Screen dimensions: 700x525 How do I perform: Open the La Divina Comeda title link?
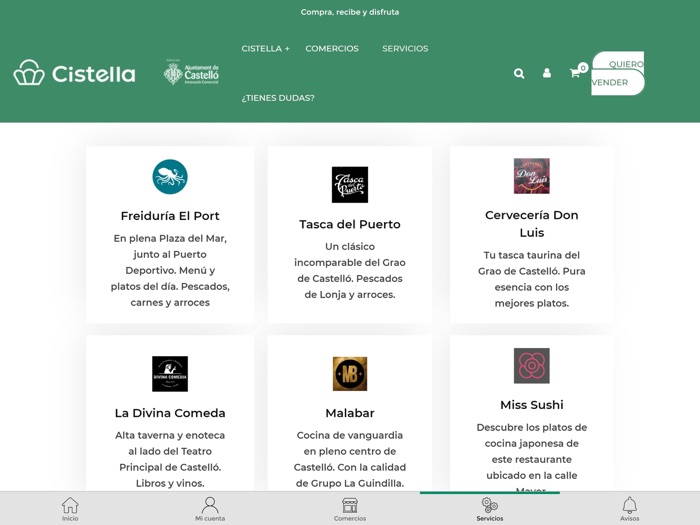(170, 413)
